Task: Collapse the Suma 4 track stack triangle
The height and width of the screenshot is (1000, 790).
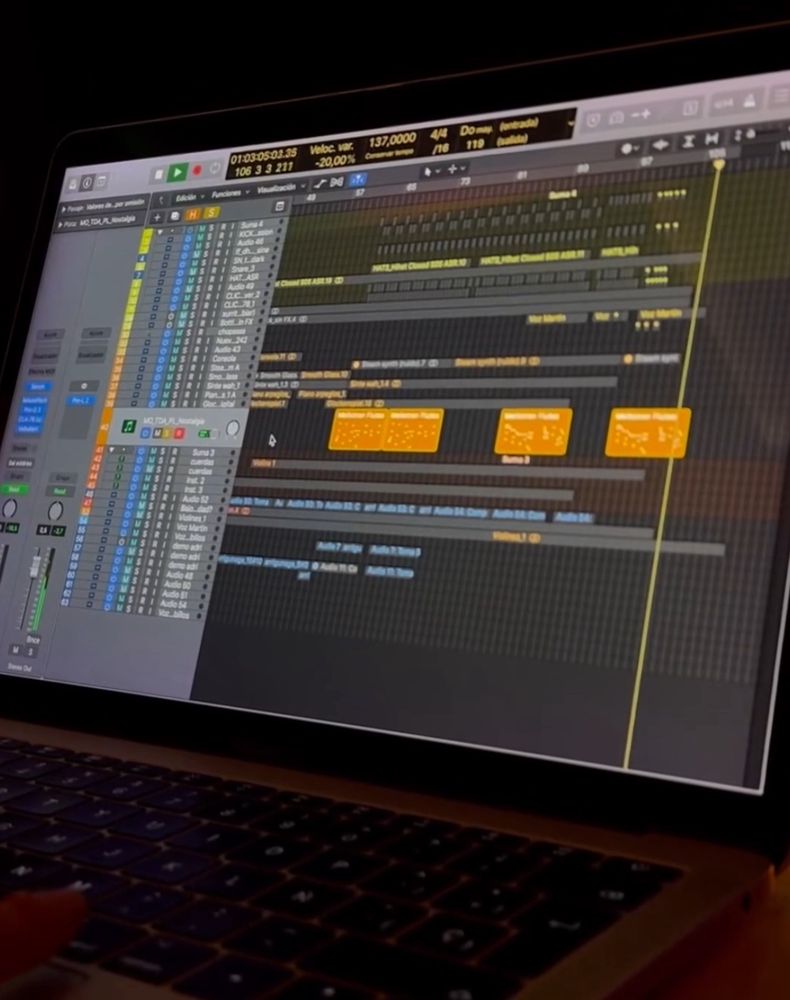Action: (x=160, y=232)
